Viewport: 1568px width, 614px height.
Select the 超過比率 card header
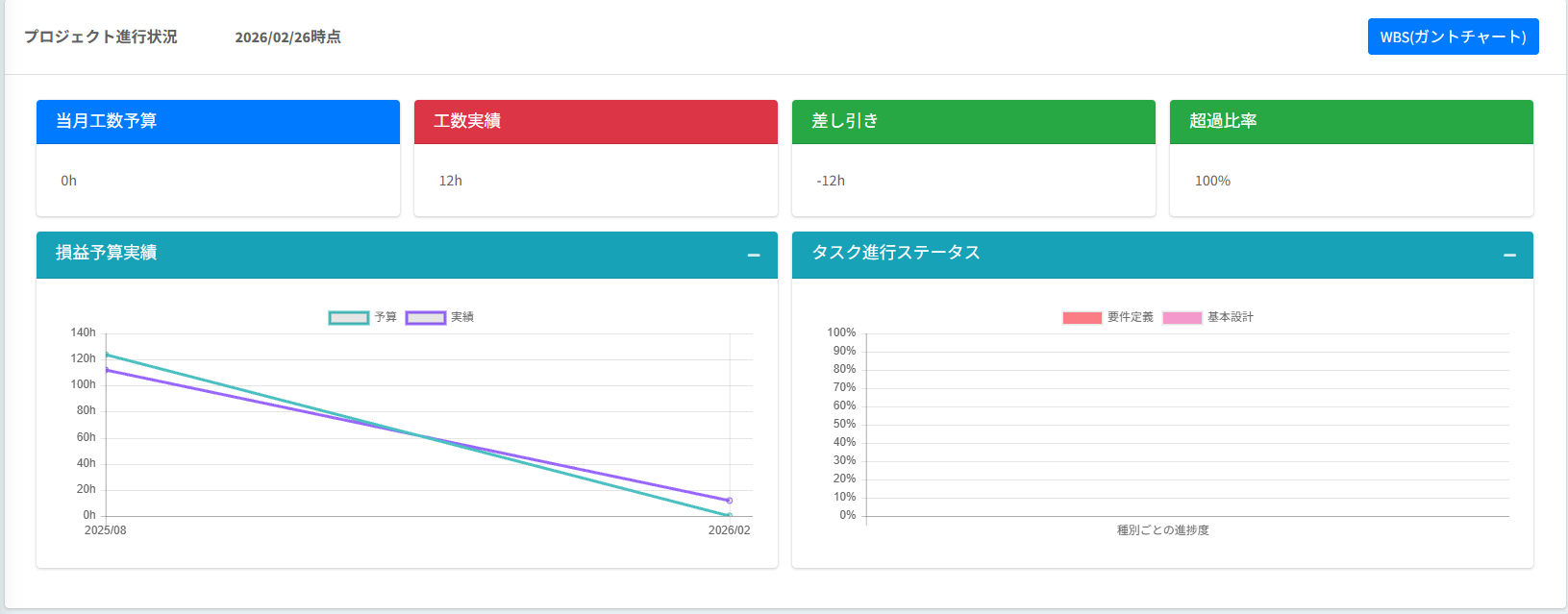click(x=1351, y=122)
